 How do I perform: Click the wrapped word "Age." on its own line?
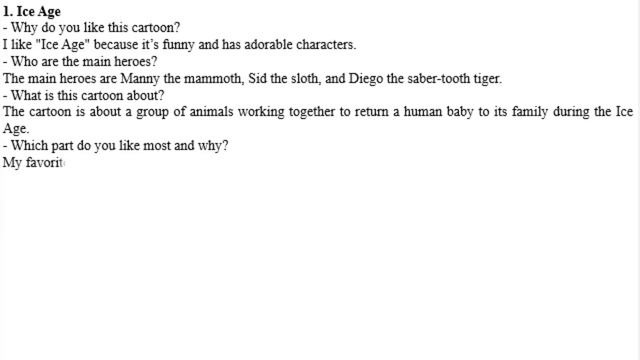coord(16,129)
